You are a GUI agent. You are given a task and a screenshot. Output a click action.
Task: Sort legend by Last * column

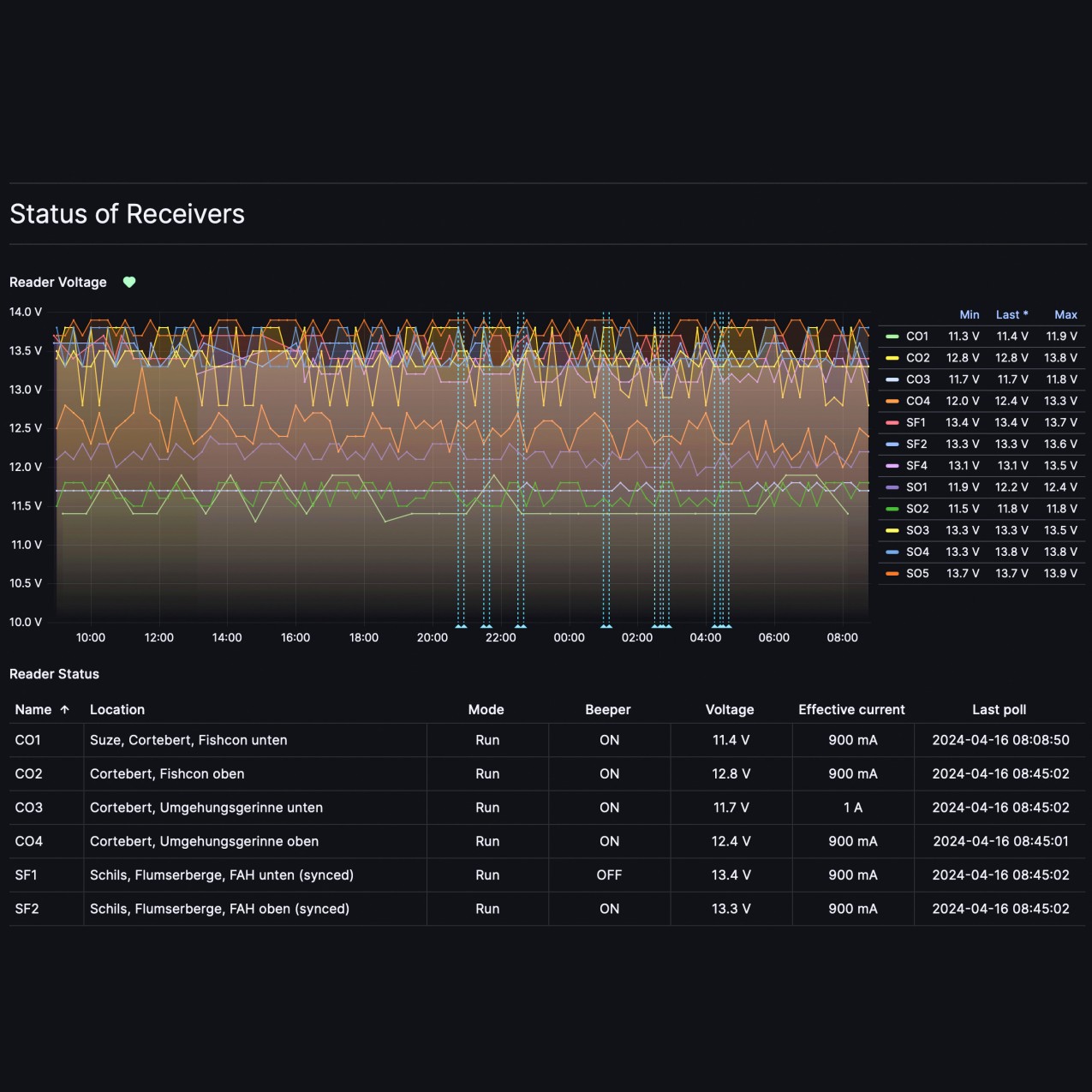[x=1011, y=315]
